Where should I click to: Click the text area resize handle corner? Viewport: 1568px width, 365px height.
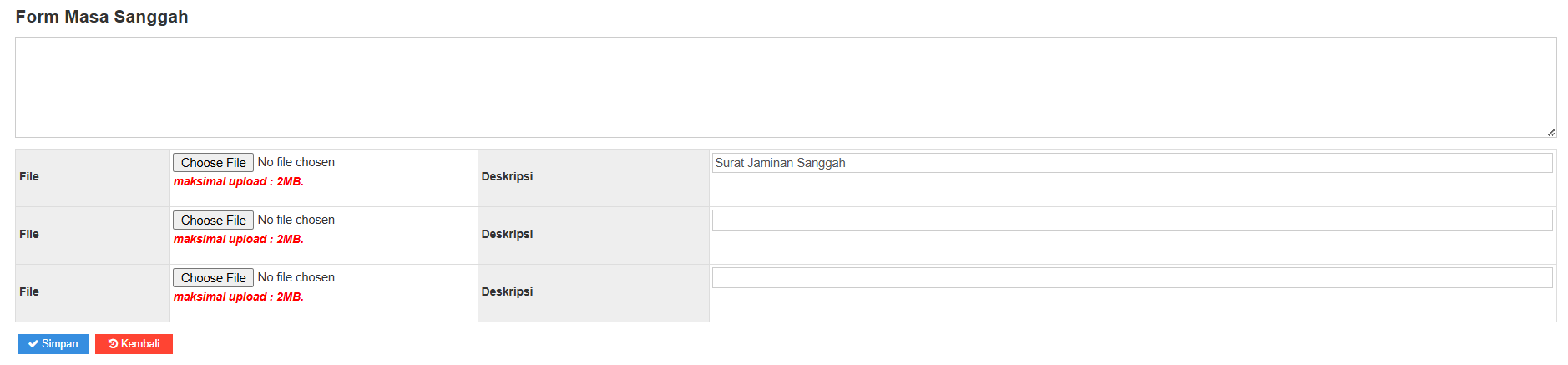click(1550, 132)
